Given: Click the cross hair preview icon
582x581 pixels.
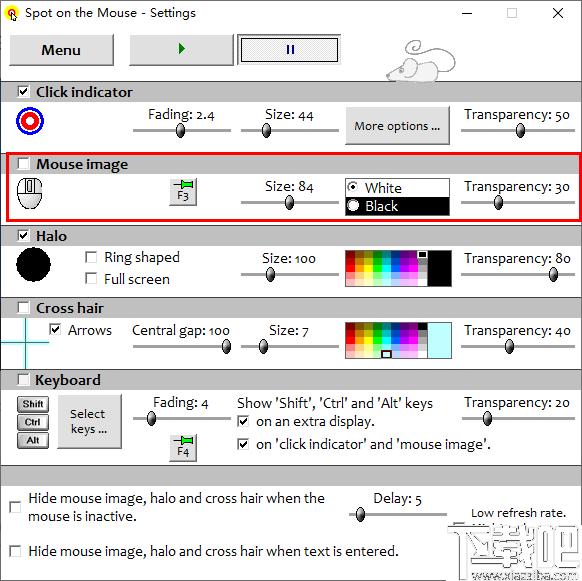Looking at the screenshot, I should point(25,342).
